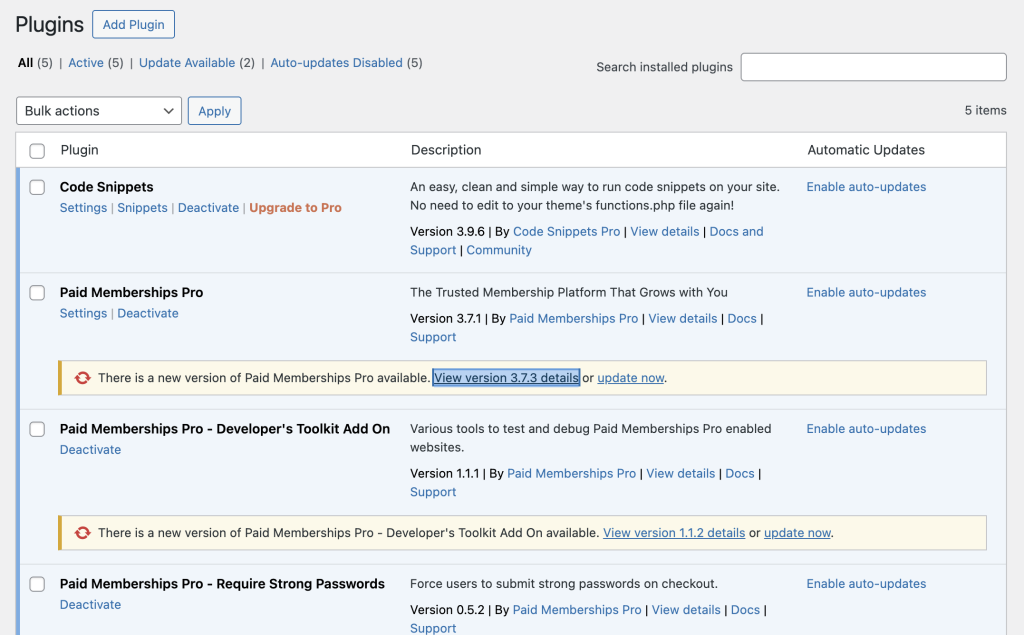Open Code Snippets Settings link
This screenshot has width=1024, height=635.
83,208
